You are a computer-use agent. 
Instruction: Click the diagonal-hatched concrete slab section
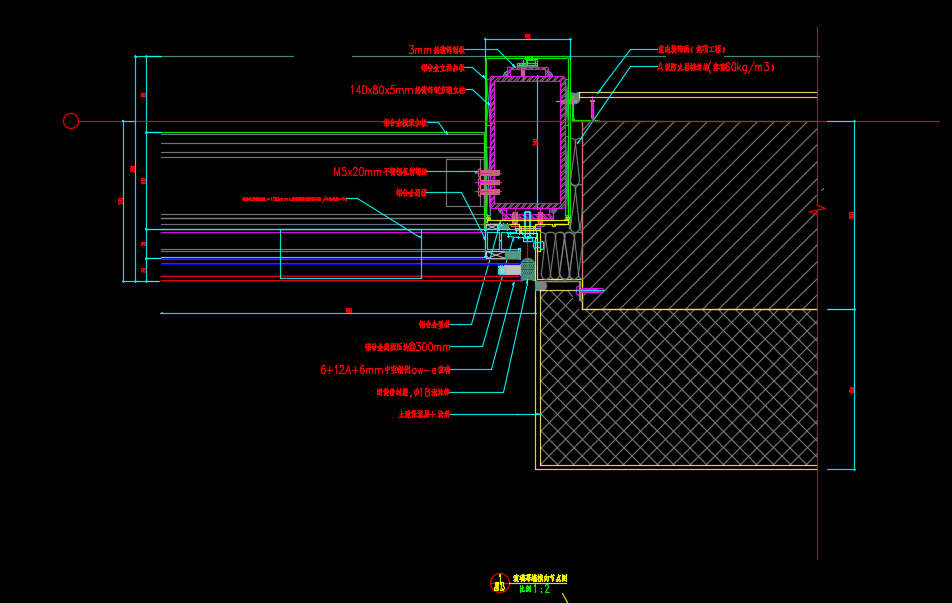click(x=699, y=215)
